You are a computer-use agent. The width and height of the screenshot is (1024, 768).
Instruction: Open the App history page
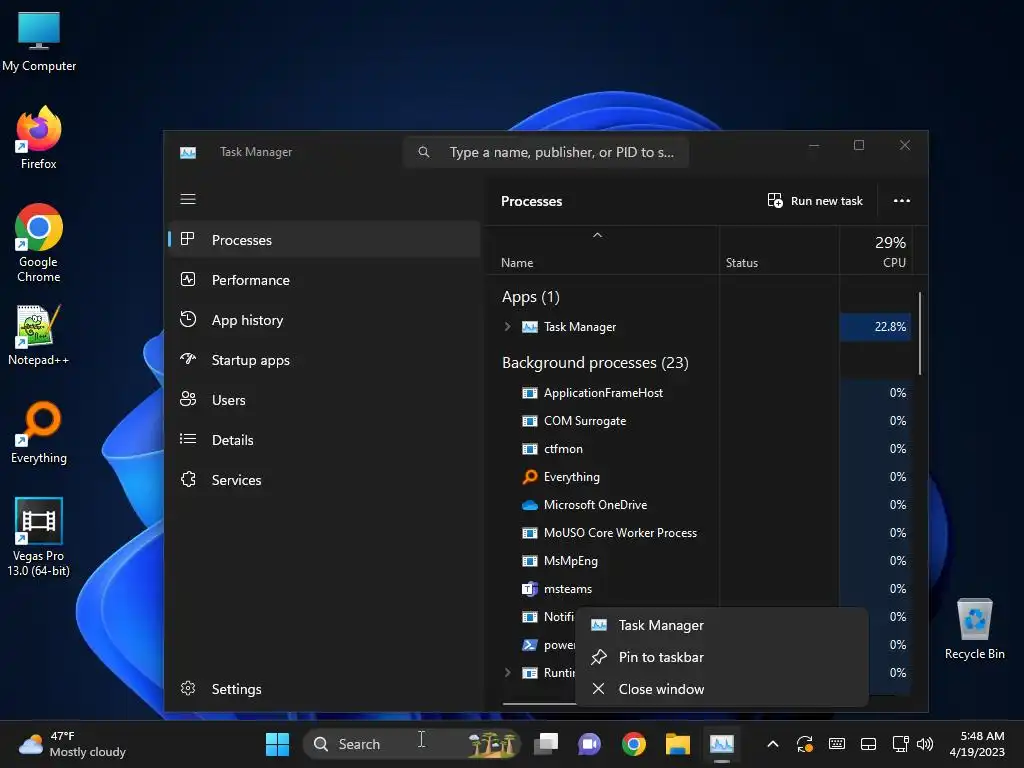click(x=325, y=320)
